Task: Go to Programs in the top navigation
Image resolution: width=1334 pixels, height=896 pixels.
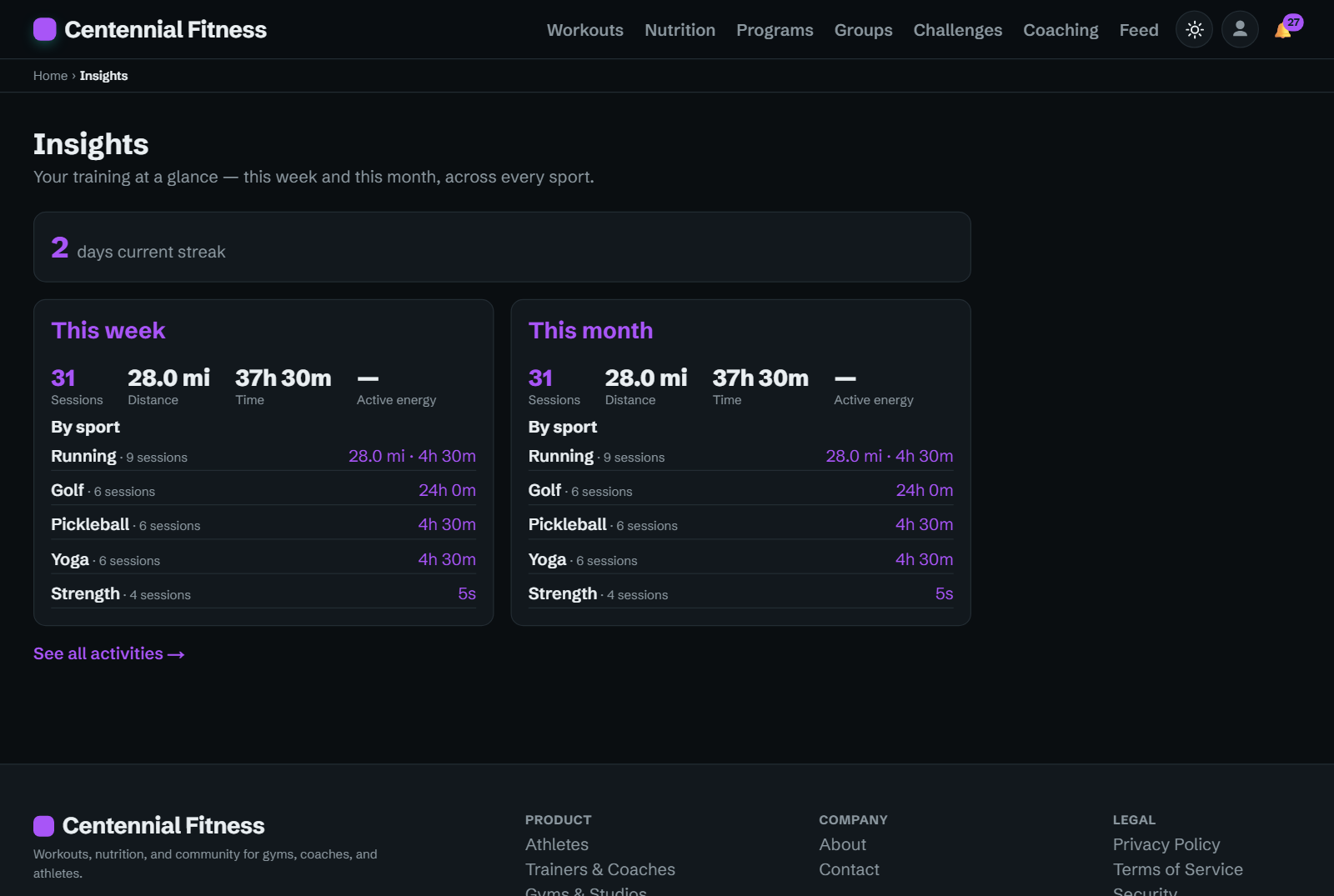Action: pyautogui.click(x=775, y=30)
